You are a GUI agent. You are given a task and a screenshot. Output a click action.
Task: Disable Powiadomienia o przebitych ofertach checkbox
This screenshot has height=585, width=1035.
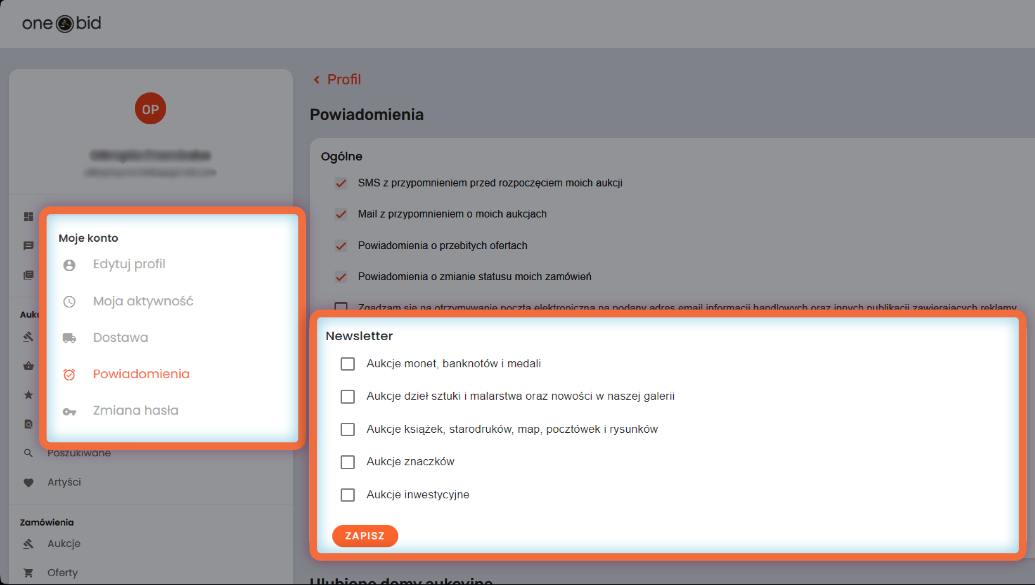(x=341, y=246)
